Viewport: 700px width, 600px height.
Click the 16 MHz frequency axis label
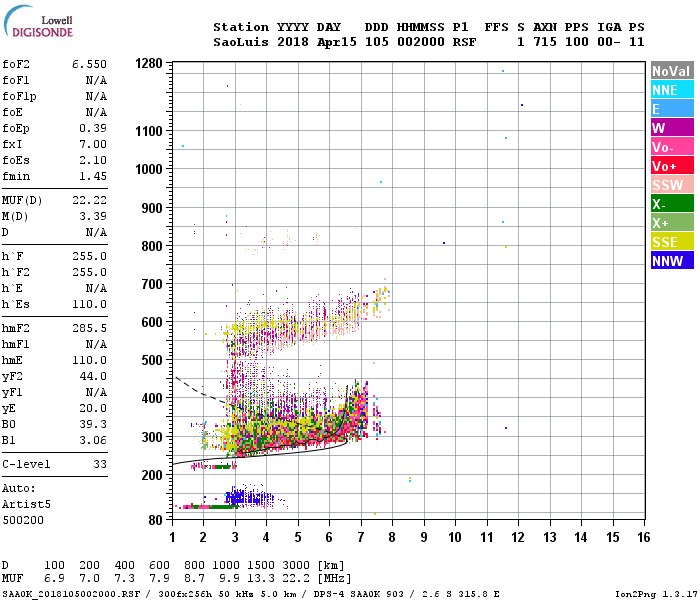(x=644, y=537)
